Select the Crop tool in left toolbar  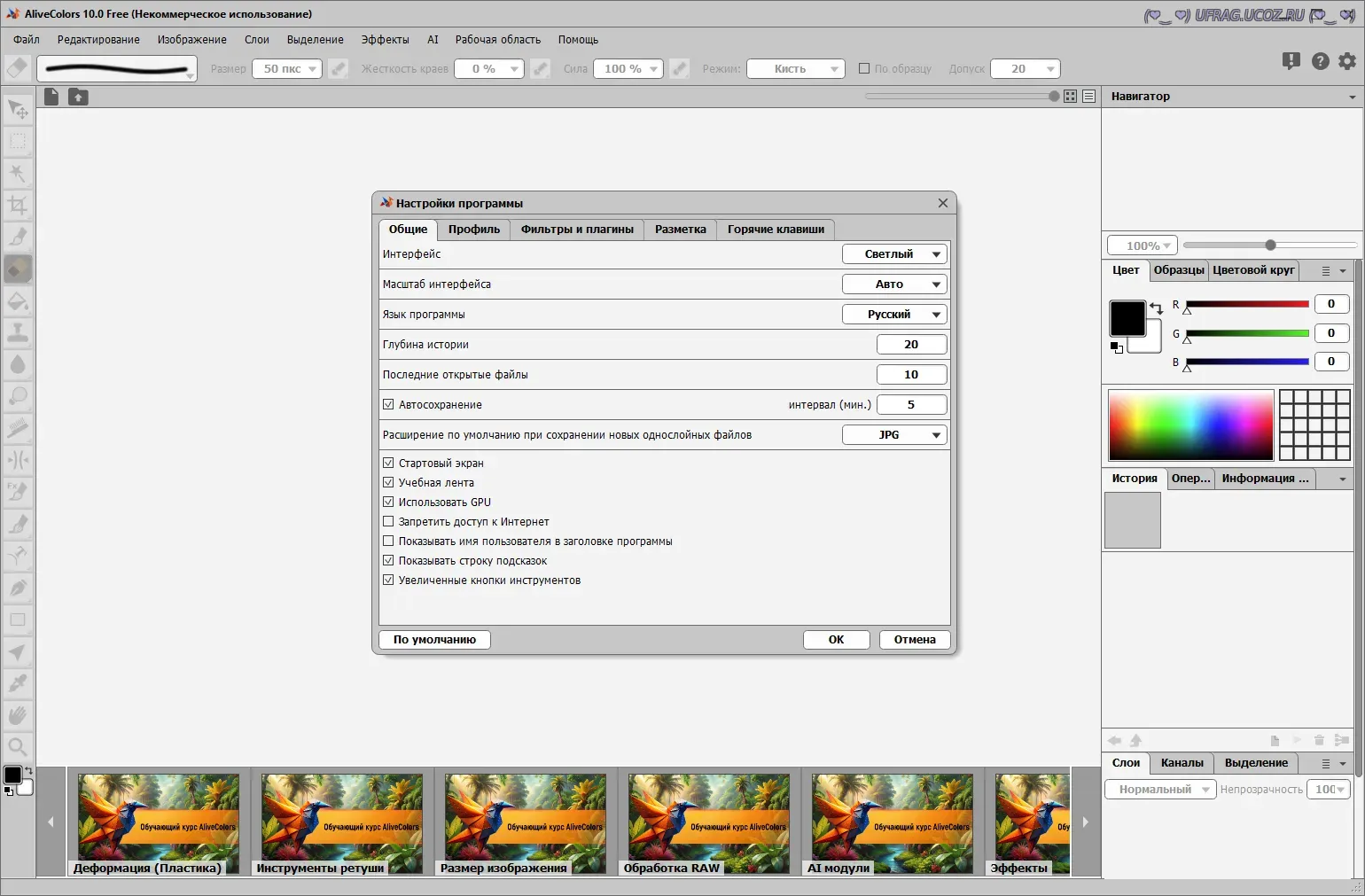[18, 206]
